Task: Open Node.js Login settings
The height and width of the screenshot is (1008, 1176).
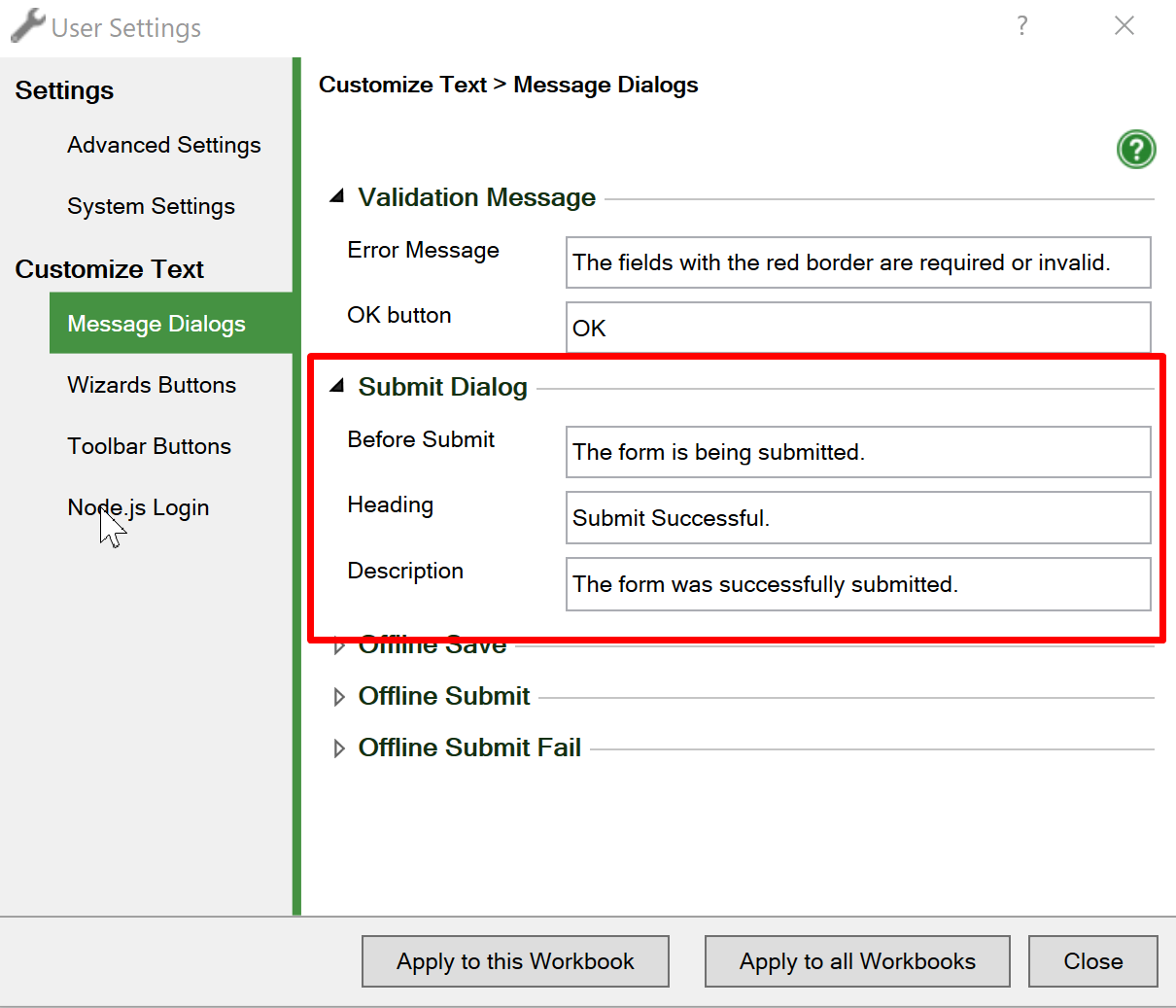Action: pyautogui.click(x=138, y=506)
